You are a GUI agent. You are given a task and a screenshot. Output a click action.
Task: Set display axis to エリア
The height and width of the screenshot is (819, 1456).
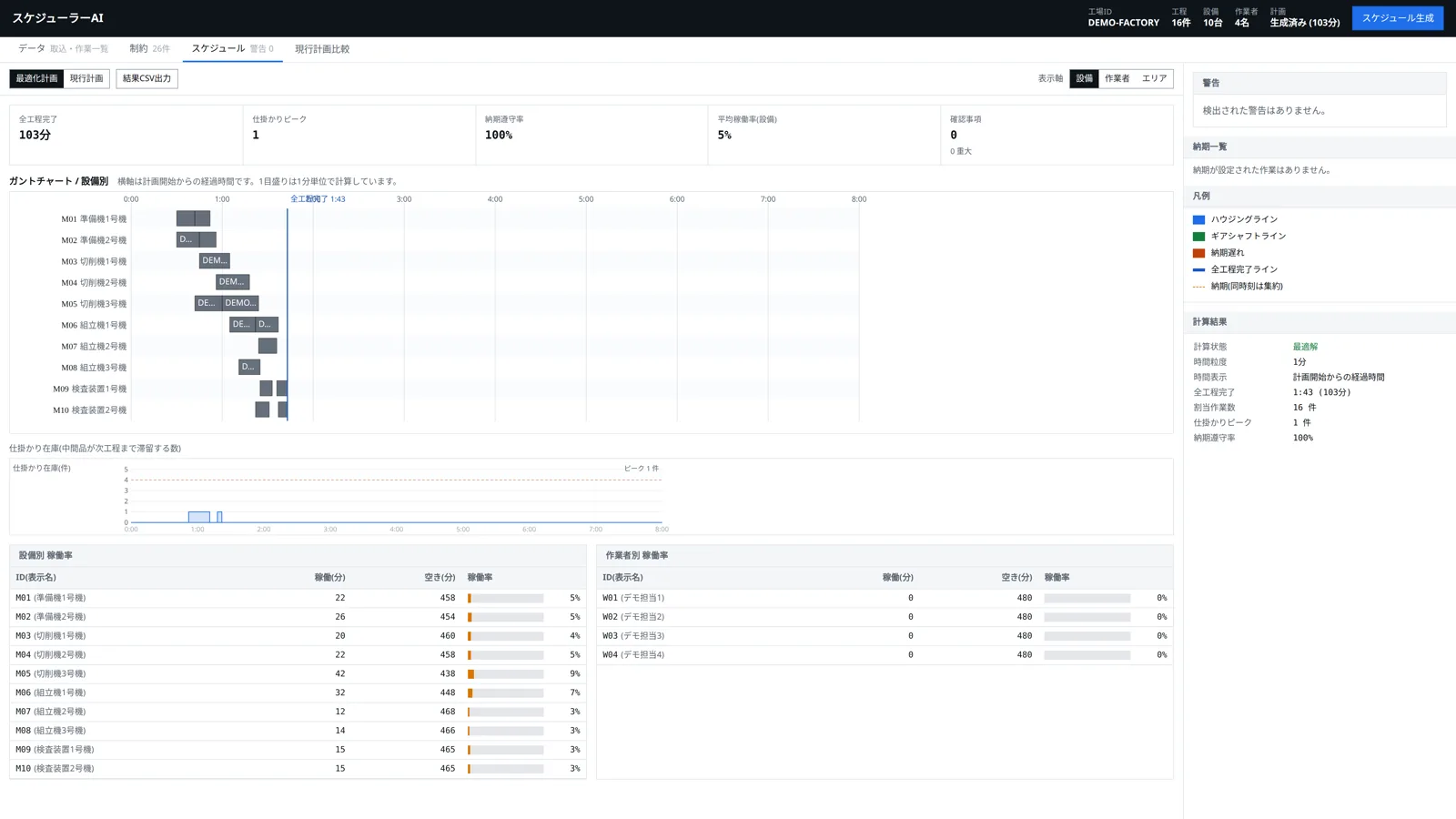(x=1154, y=78)
